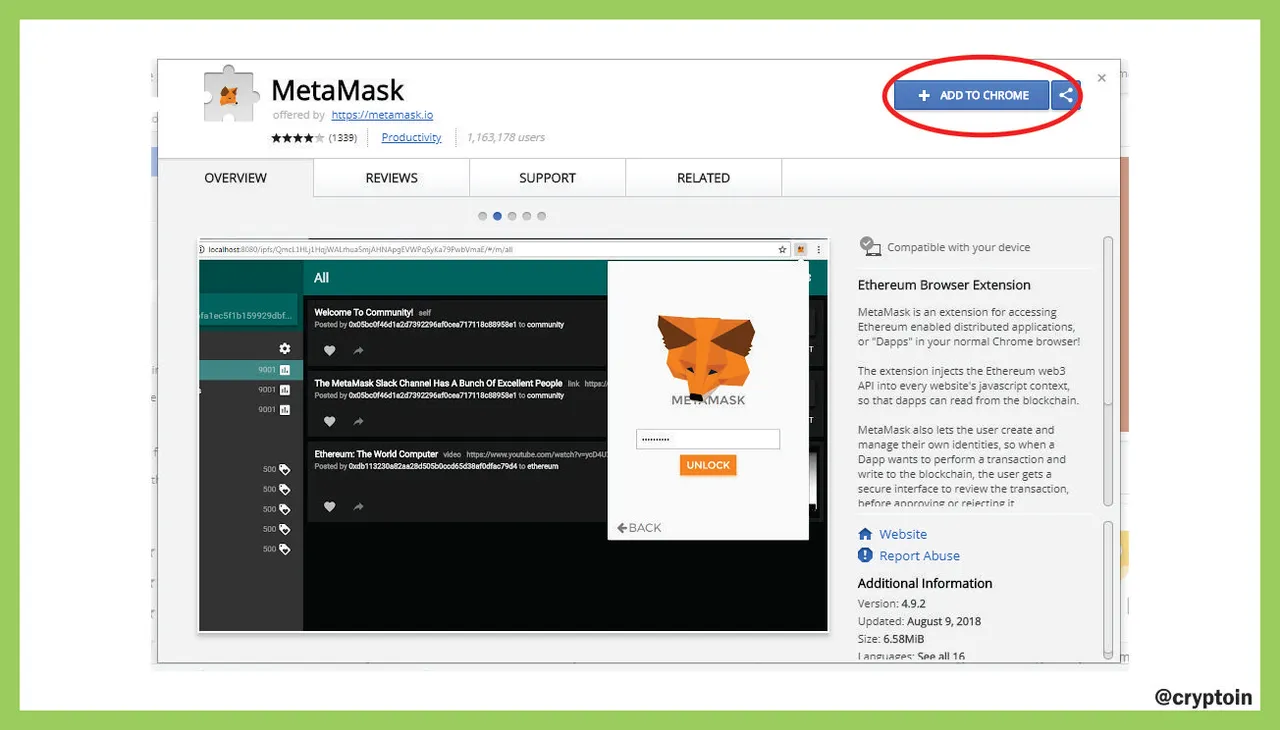Click the settings gear icon in preview sidebar

[285, 348]
